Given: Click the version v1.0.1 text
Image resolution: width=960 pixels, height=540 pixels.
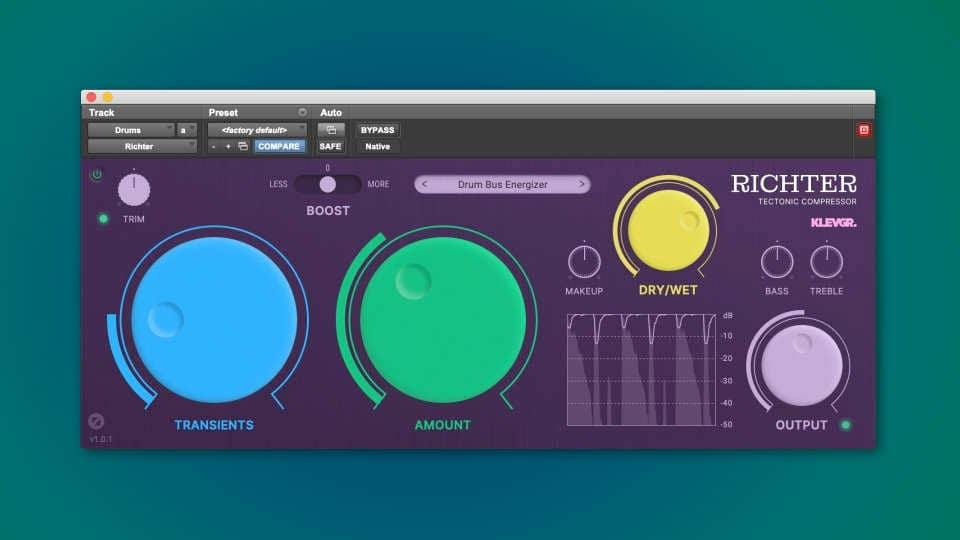Looking at the screenshot, I should 101,439.
